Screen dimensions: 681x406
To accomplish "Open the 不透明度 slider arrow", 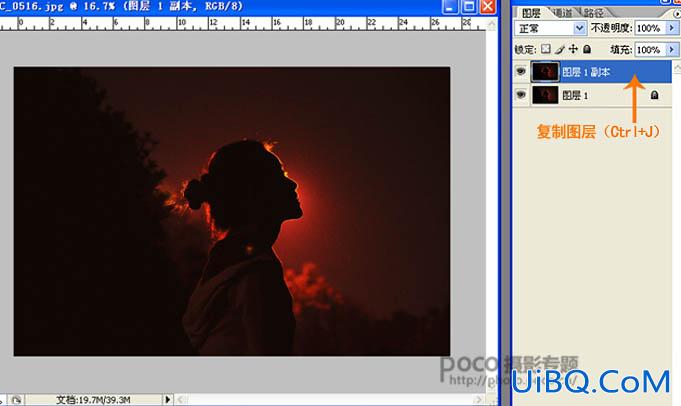I will 672,29.
